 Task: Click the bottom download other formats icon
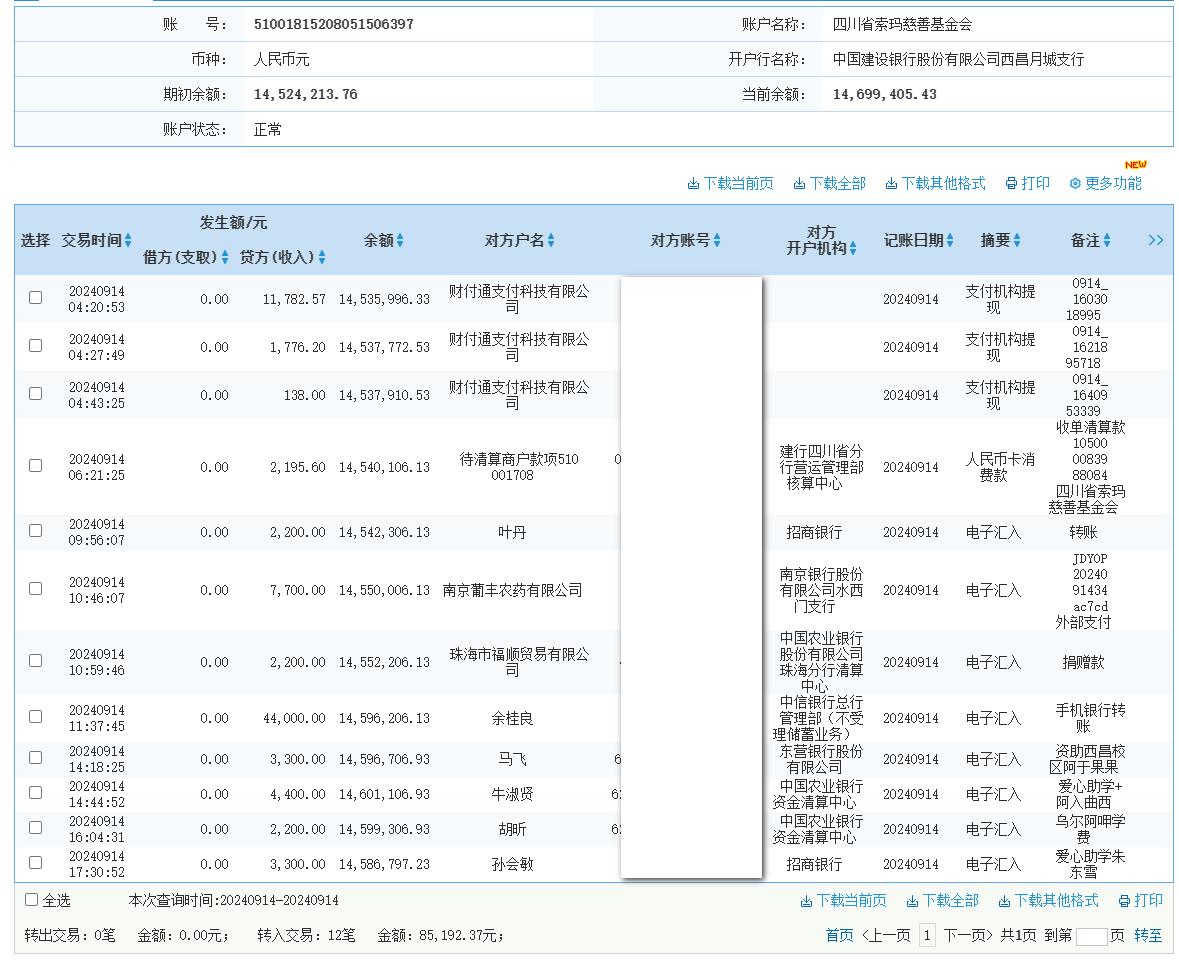click(x=1004, y=901)
